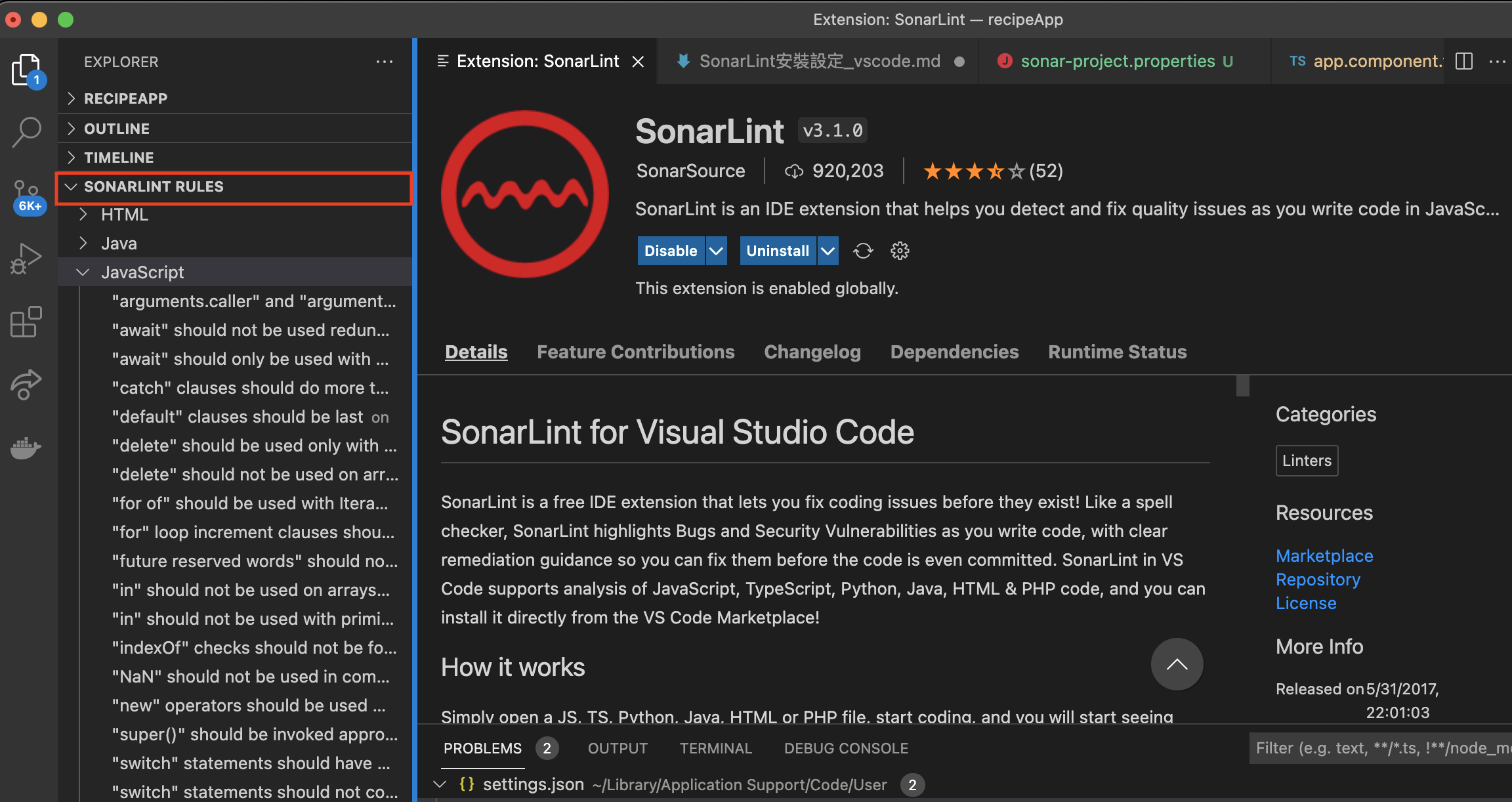1512x802 pixels.
Task: Open the Docker view in activity bar
Action: (x=26, y=448)
